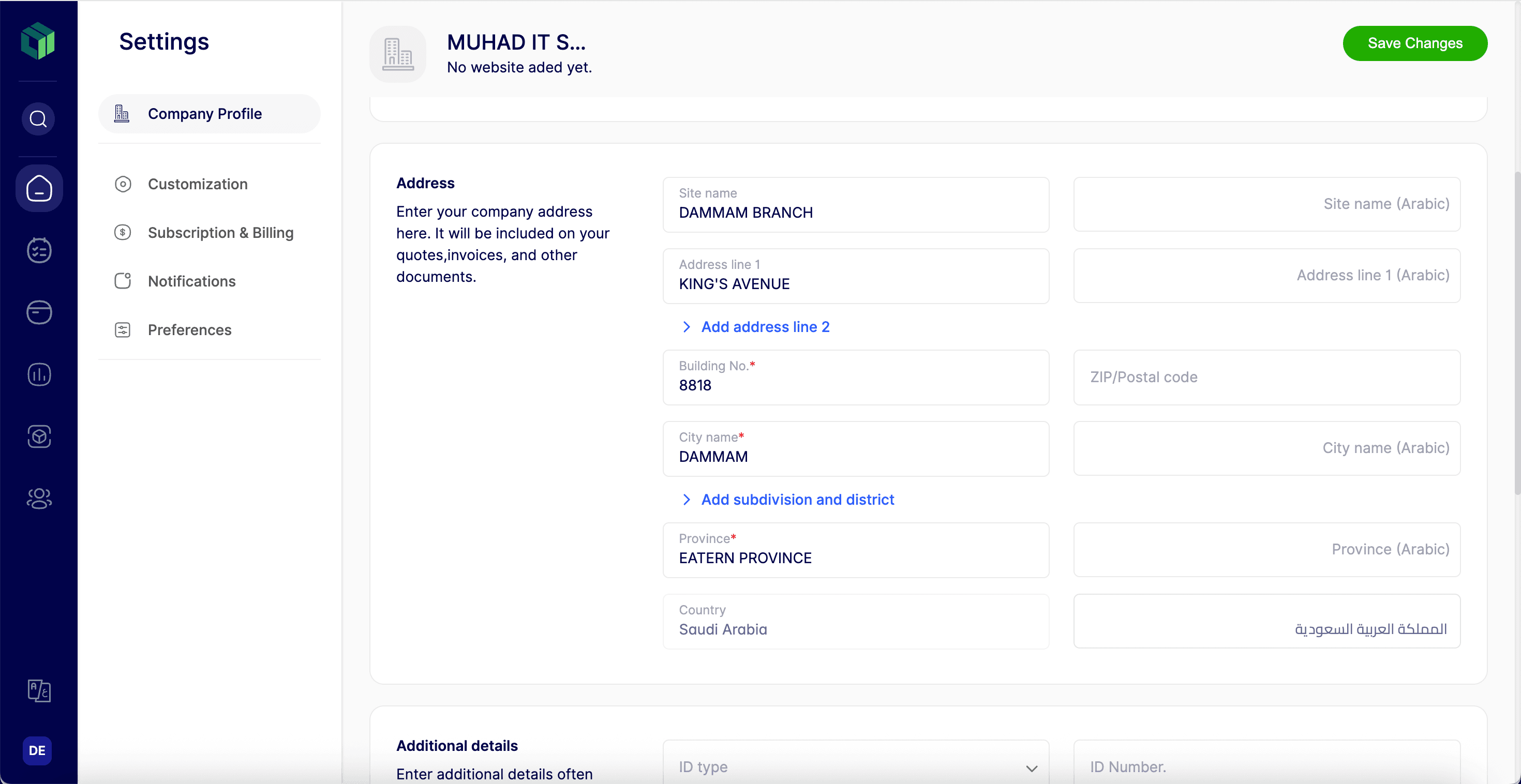
Task: Edit the City name field
Action: pyautogui.click(x=856, y=449)
